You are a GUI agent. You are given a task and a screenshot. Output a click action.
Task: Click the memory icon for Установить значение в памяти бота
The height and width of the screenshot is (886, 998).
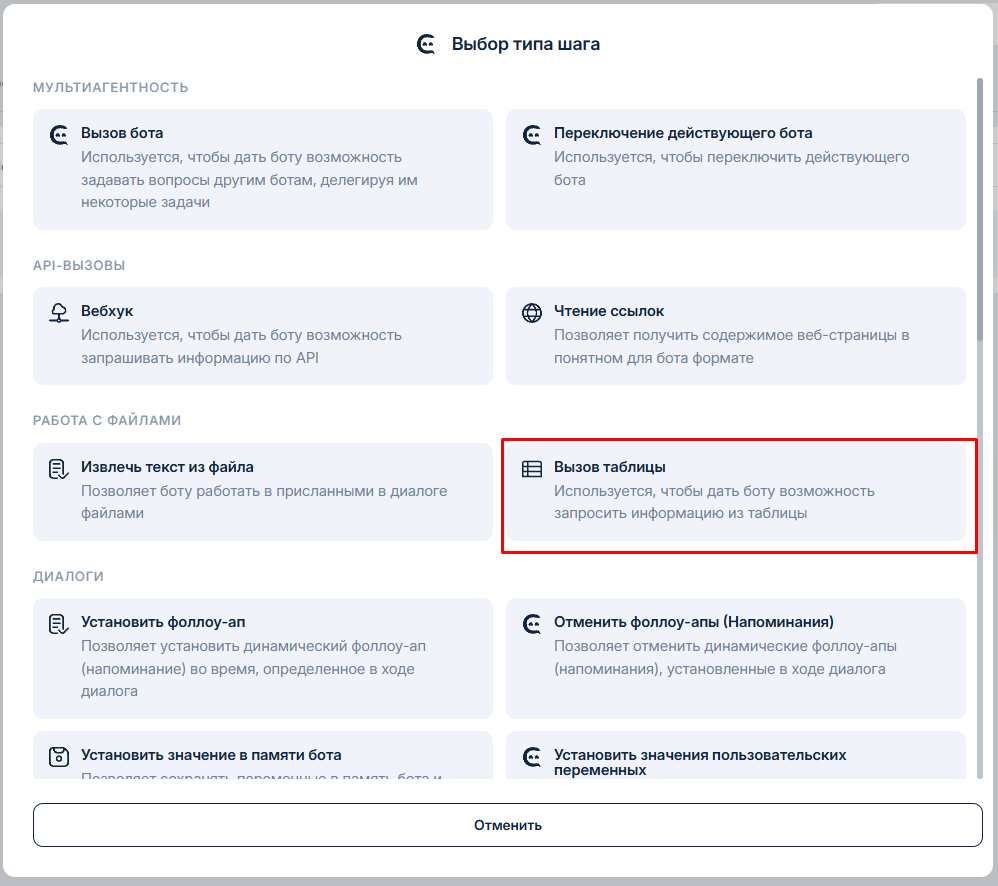[58, 756]
